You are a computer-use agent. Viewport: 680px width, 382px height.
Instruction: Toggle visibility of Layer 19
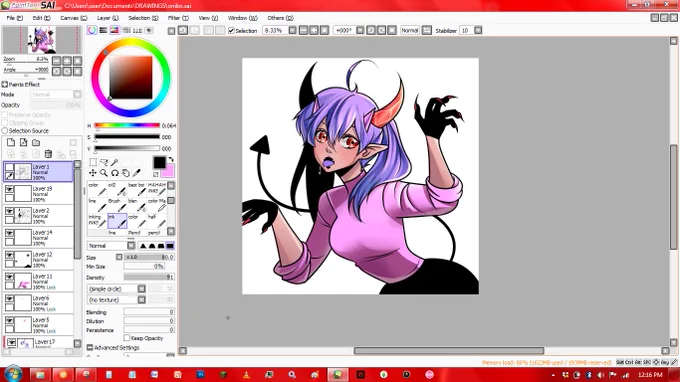[x=9, y=189]
